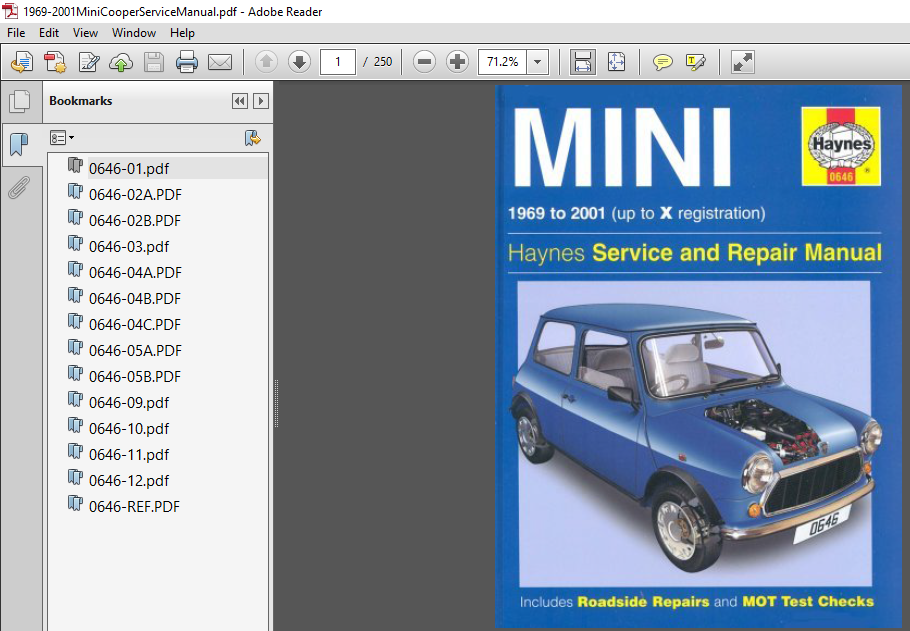Zoom out with the minus button
Screen dimensions: 910x631
(424, 62)
